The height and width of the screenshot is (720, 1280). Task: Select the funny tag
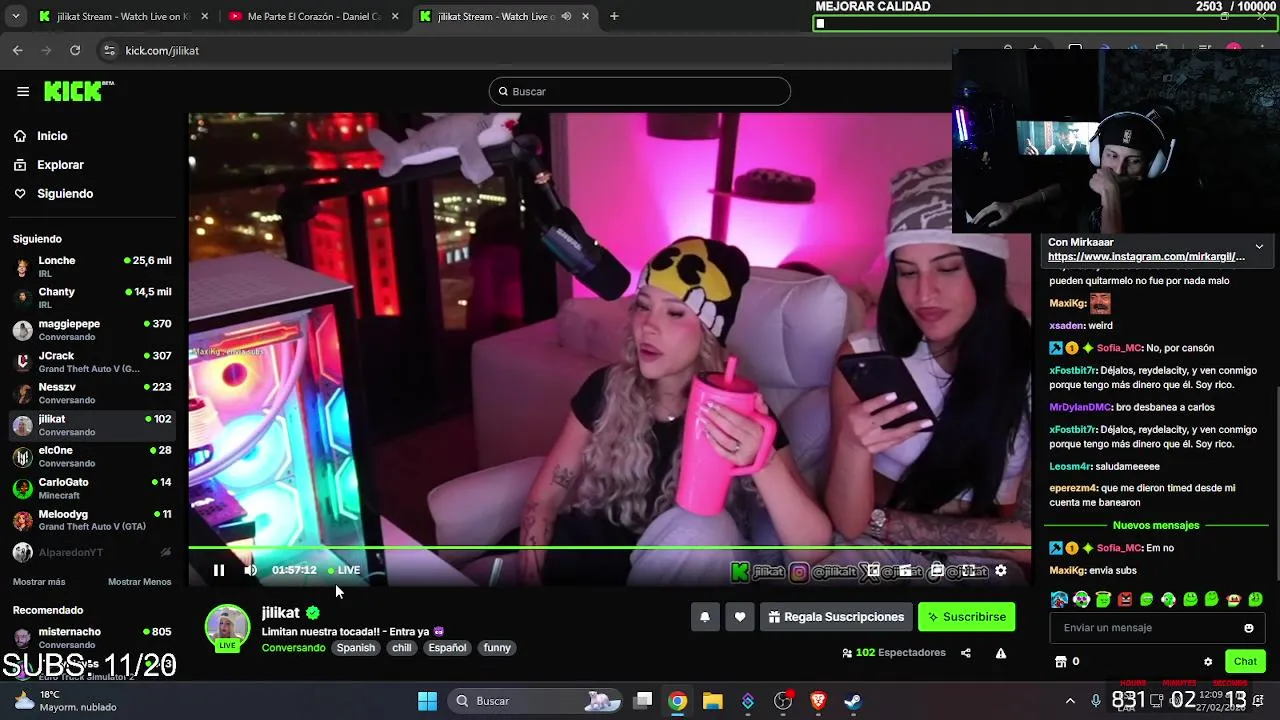(x=497, y=648)
